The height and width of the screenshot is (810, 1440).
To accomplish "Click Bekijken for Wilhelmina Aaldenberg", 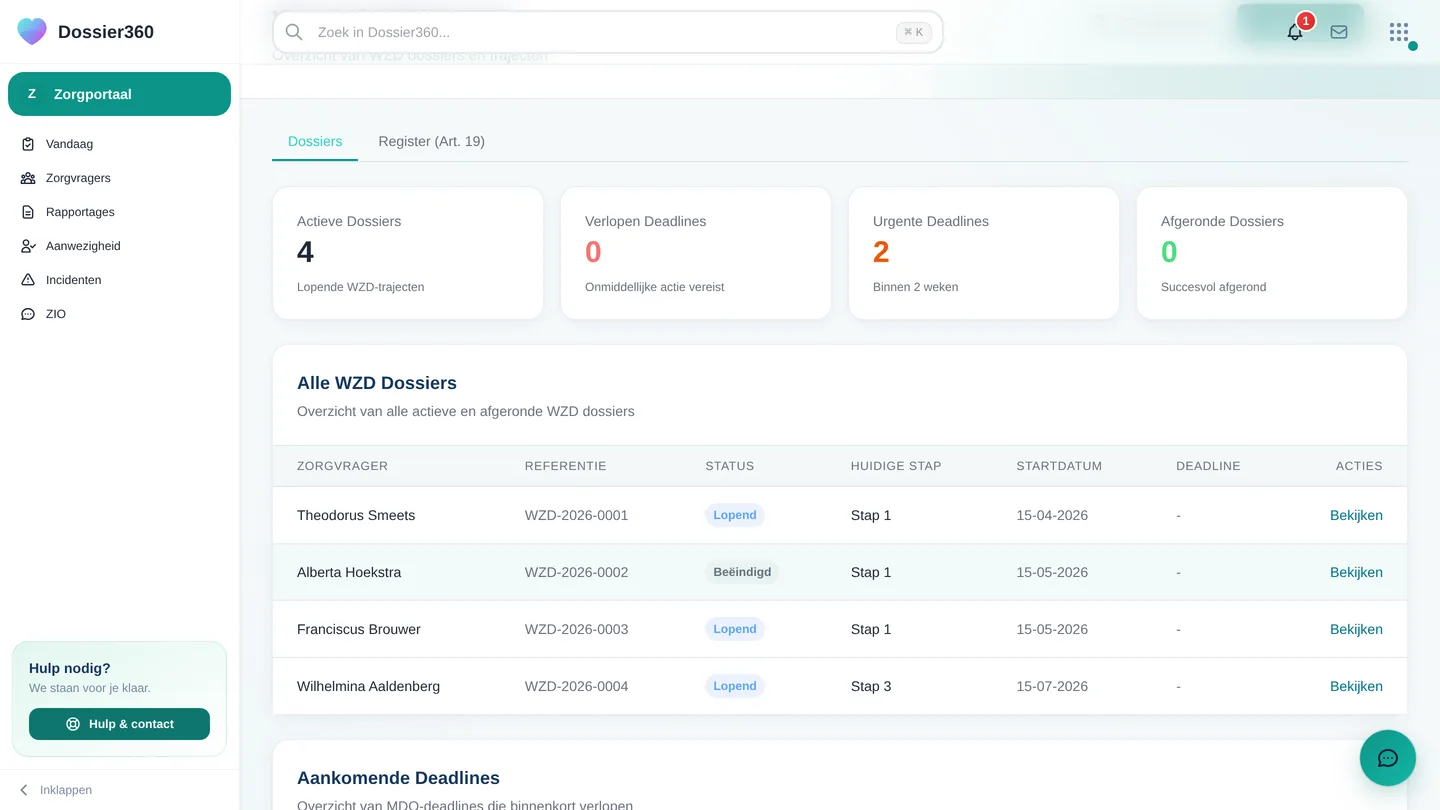I will (x=1356, y=686).
